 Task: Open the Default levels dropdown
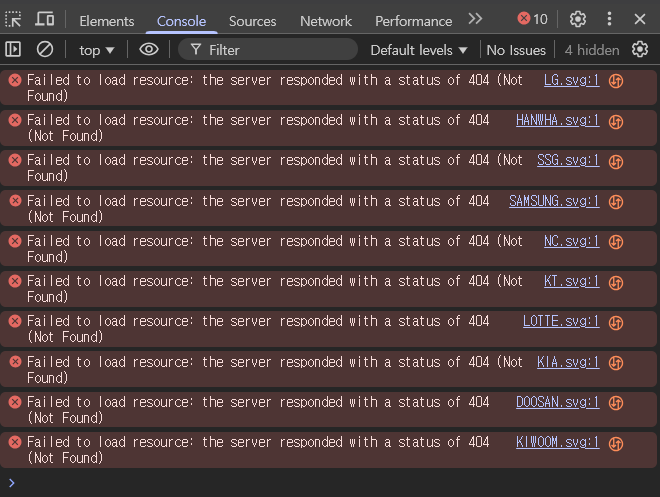tap(419, 50)
